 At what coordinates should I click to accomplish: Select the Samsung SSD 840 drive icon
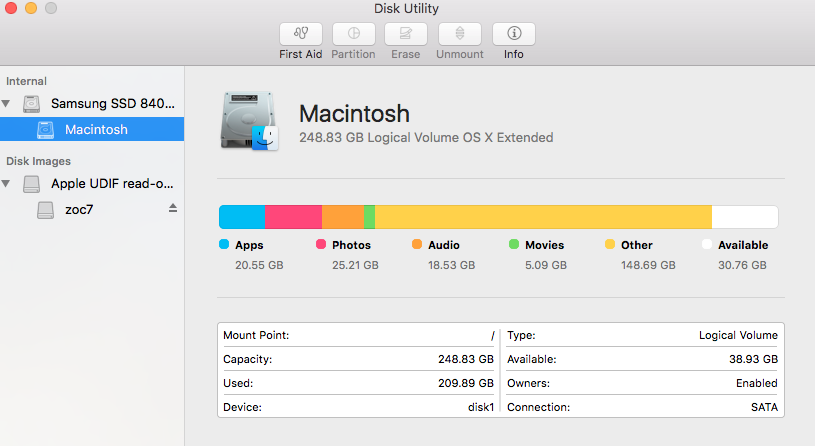click(x=31, y=104)
